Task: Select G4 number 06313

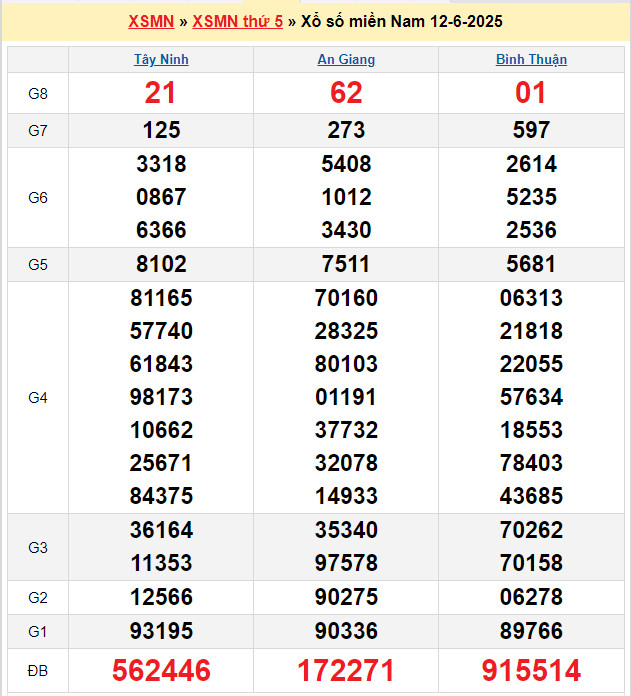Action: (x=531, y=298)
